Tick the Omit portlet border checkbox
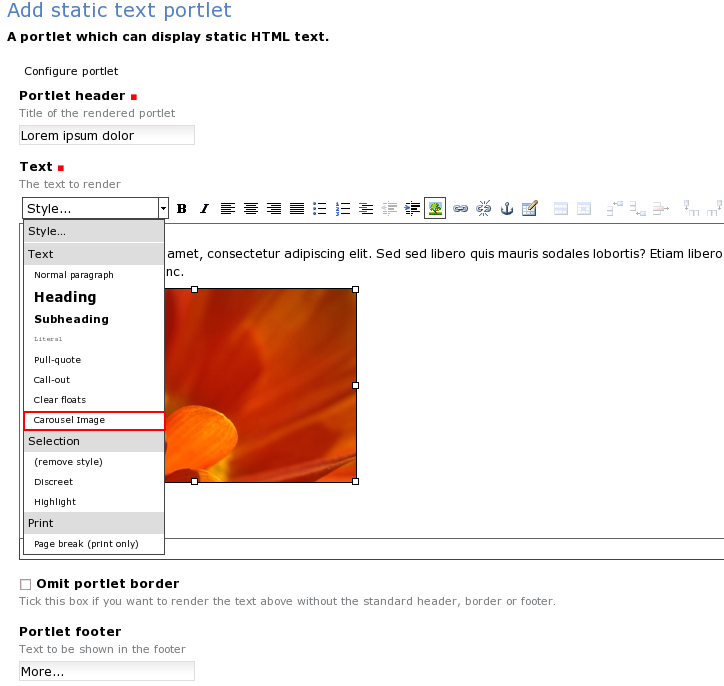 click(x=25, y=584)
